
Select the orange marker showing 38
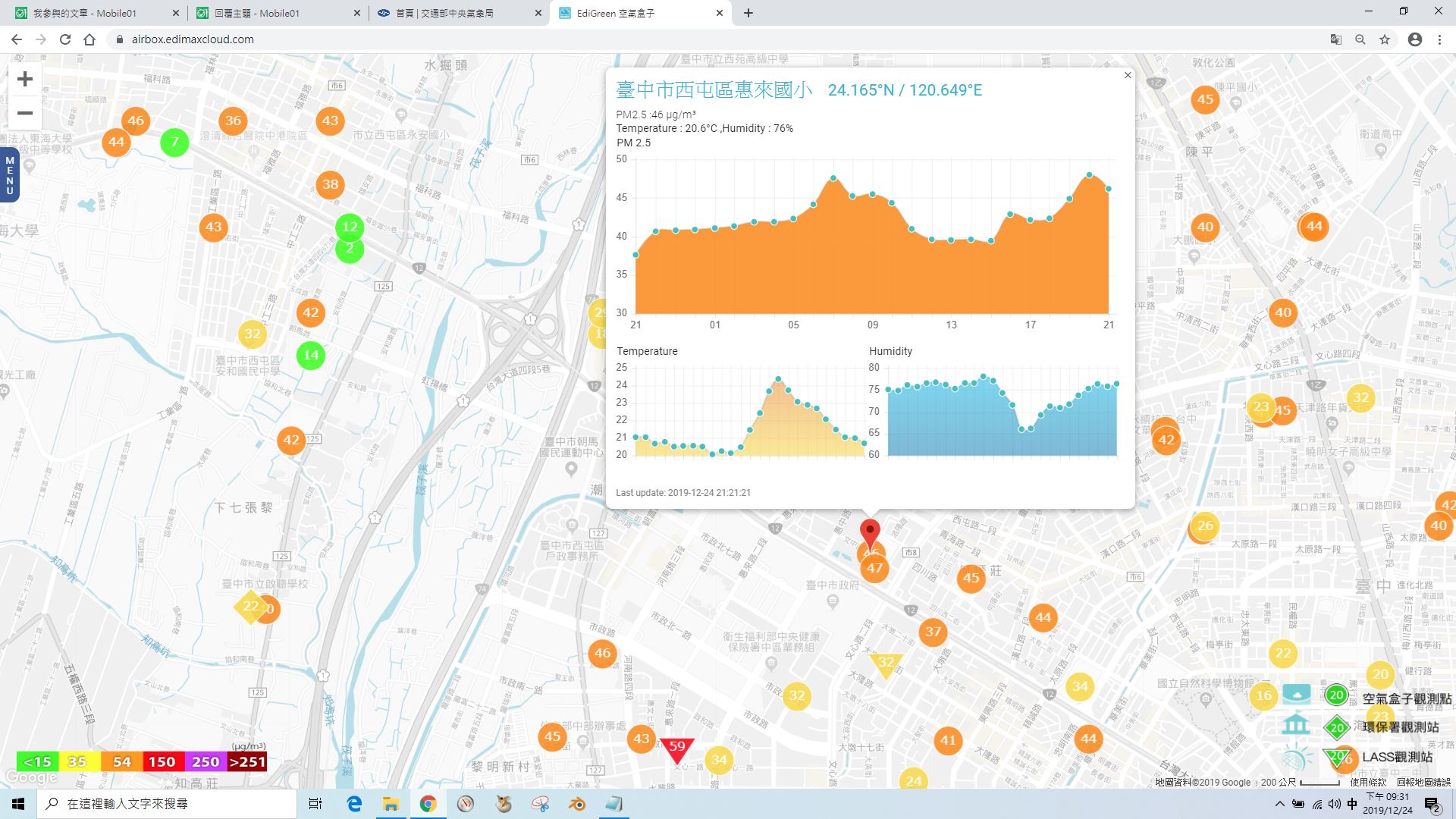(x=330, y=184)
